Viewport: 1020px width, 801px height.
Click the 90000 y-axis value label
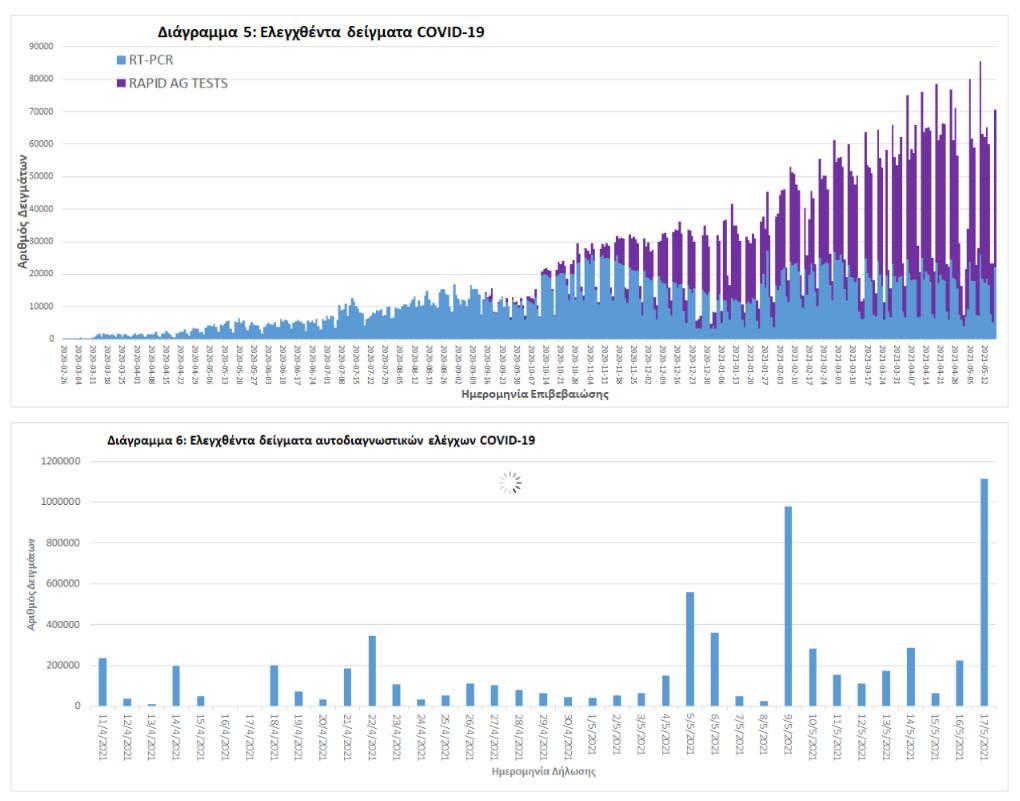pyautogui.click(x=41, y=46)
